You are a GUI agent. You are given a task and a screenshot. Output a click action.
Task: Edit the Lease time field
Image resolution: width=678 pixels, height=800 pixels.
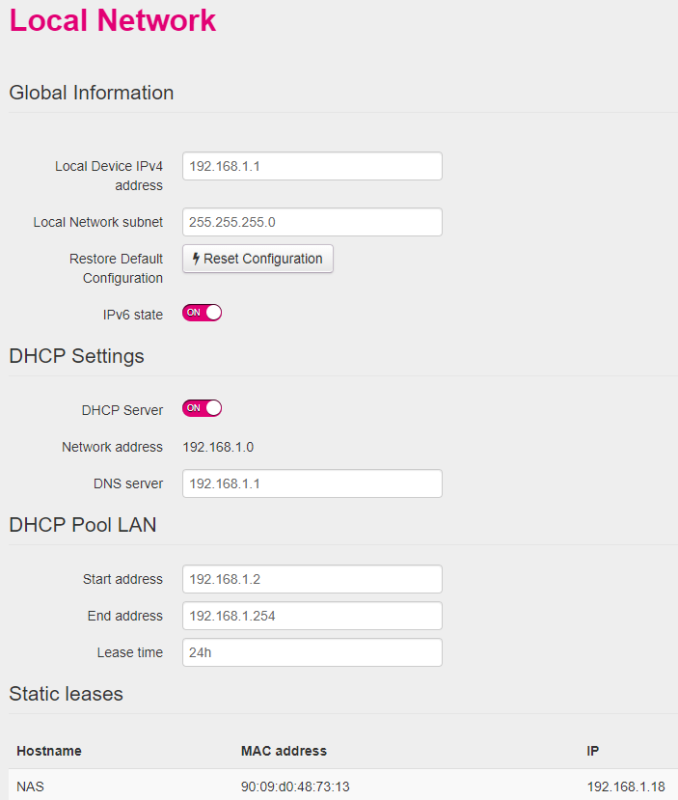pyautogui.click(x=312, y=653)
